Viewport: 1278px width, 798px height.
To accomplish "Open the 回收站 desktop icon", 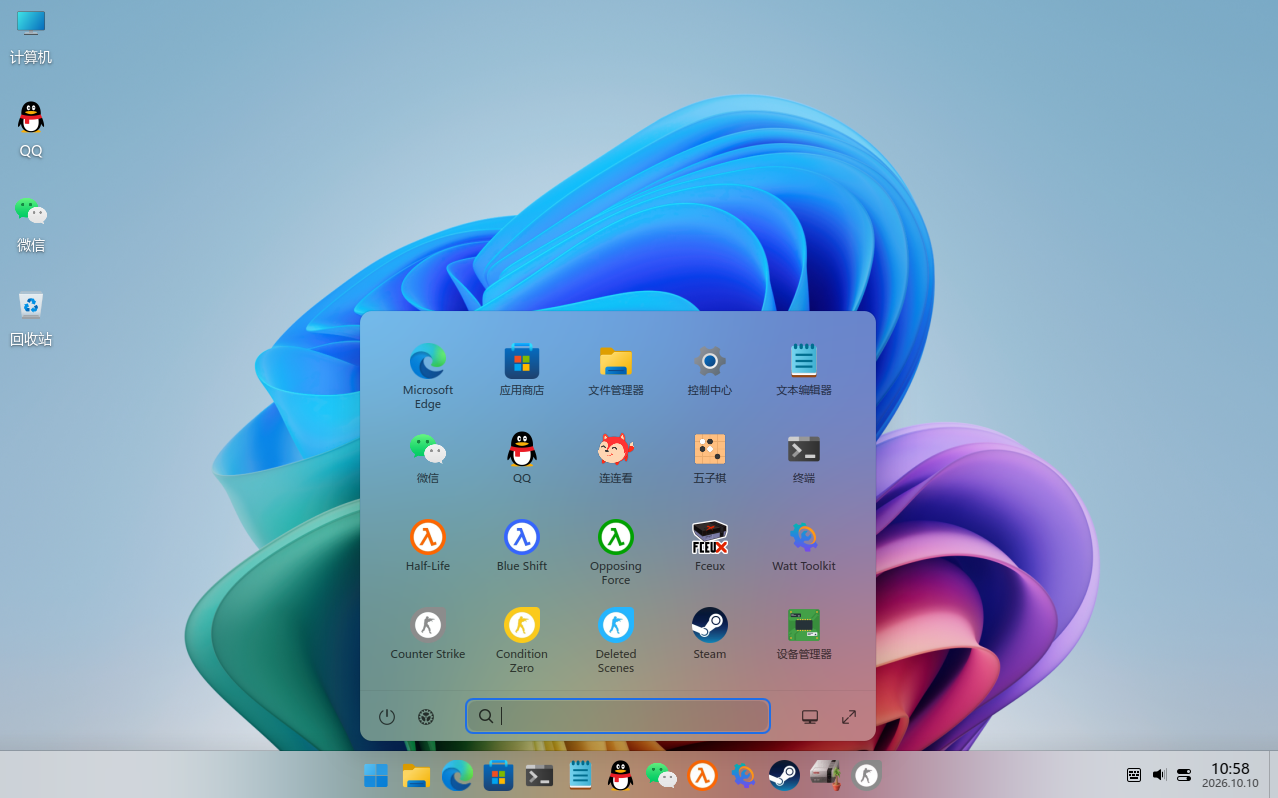I will coord(31,318).
